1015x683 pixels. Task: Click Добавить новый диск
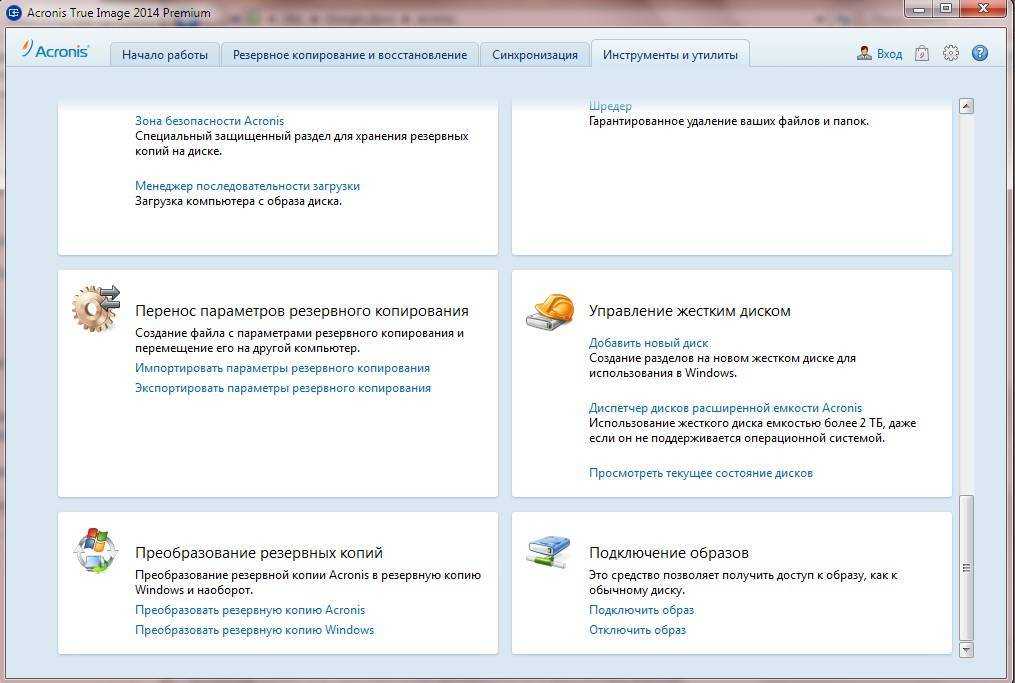coord(649,343)
